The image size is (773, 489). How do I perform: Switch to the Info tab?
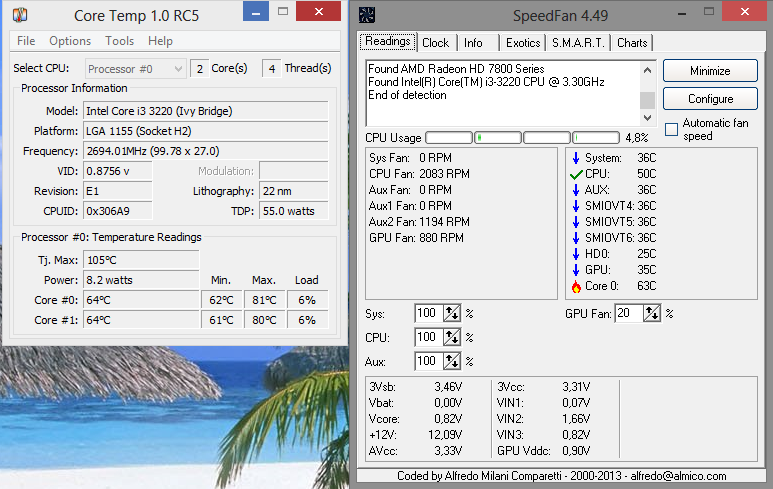473,43
